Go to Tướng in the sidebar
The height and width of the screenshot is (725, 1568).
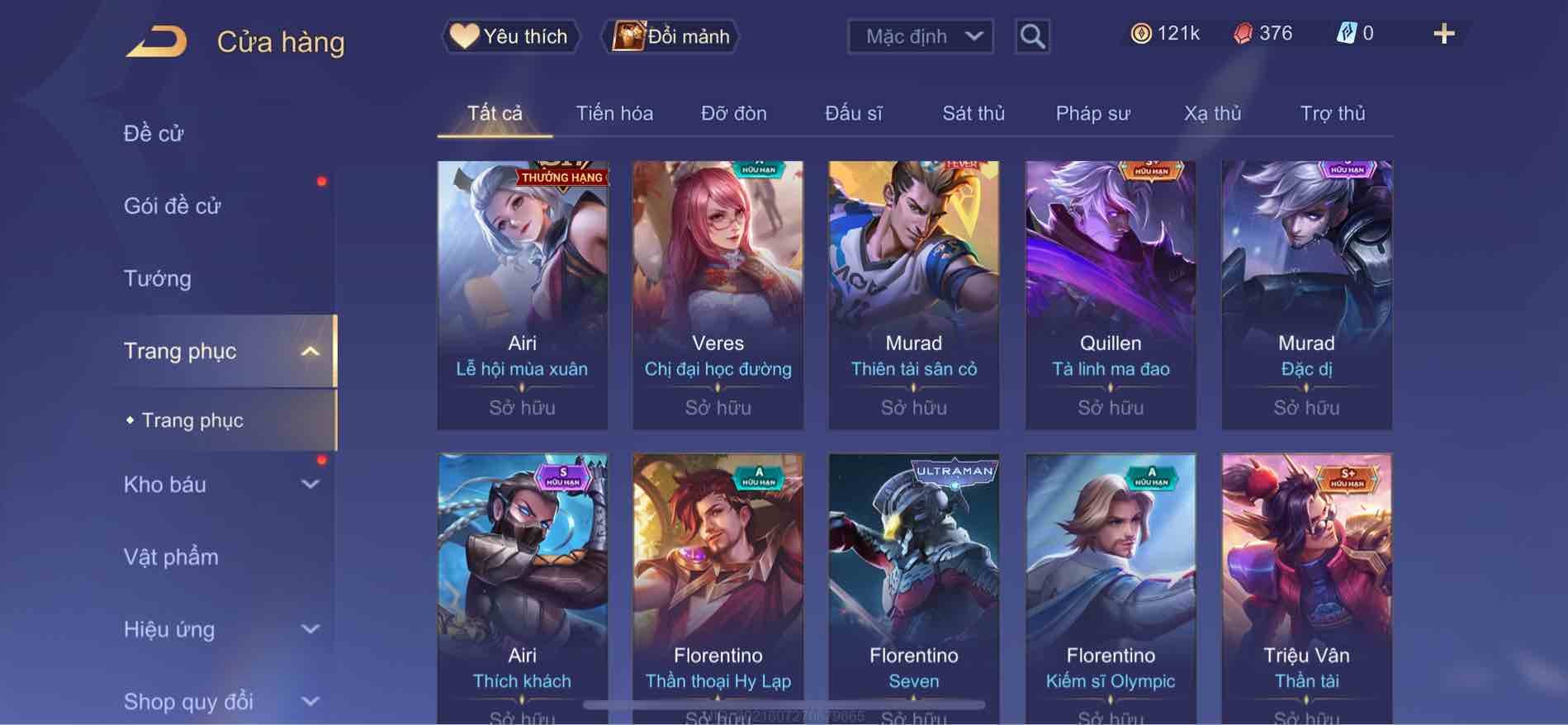point(158,278)
